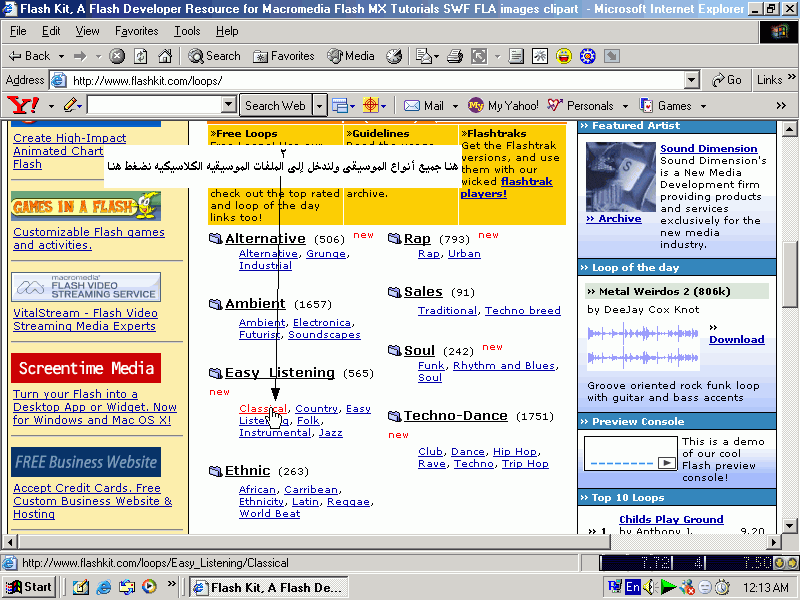Click the Mail toolbar icon in IE toolbar
Image resolution: width=800 pixels, height=600 pixels.
click(423, 56)
